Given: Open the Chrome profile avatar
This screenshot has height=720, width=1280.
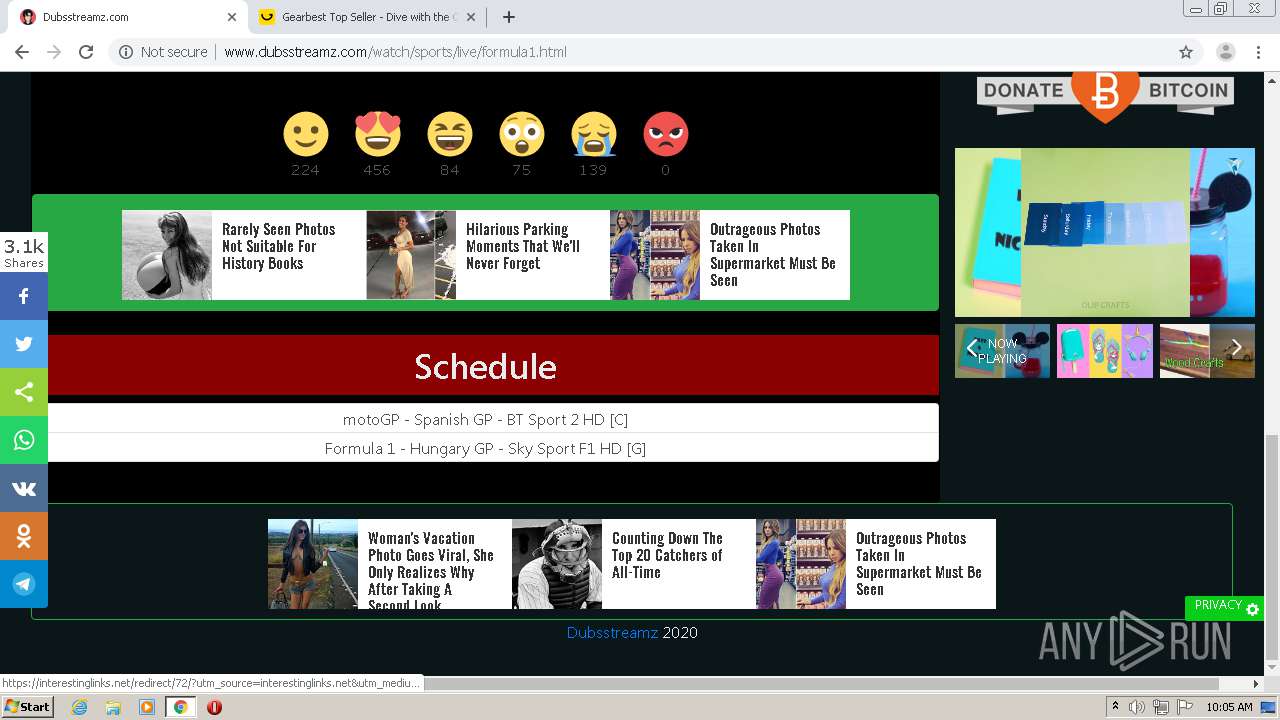Looking at the screenshot, I should click(x=1225, y=52).
